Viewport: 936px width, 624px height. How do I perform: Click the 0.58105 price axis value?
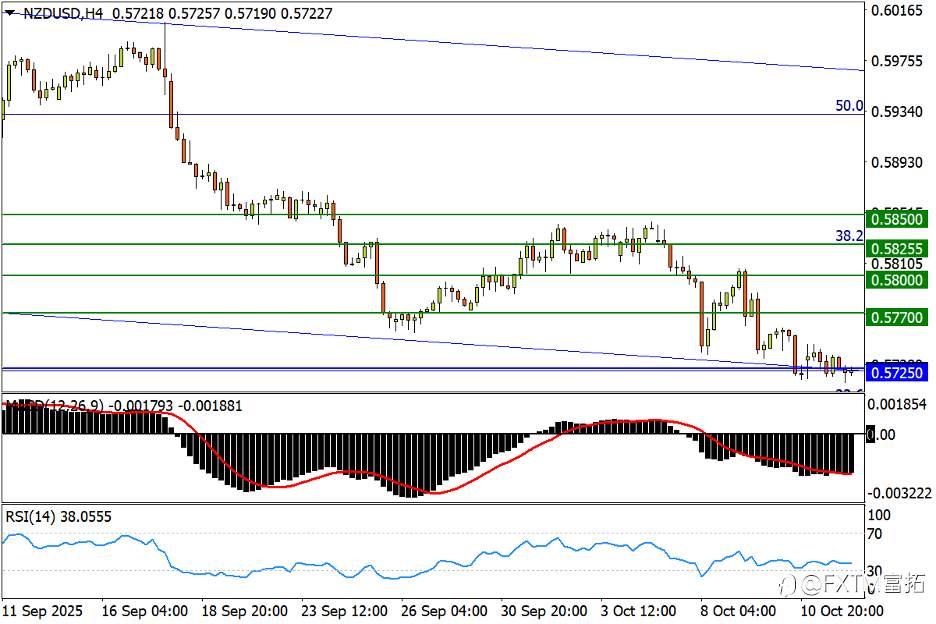pos(897,264)
